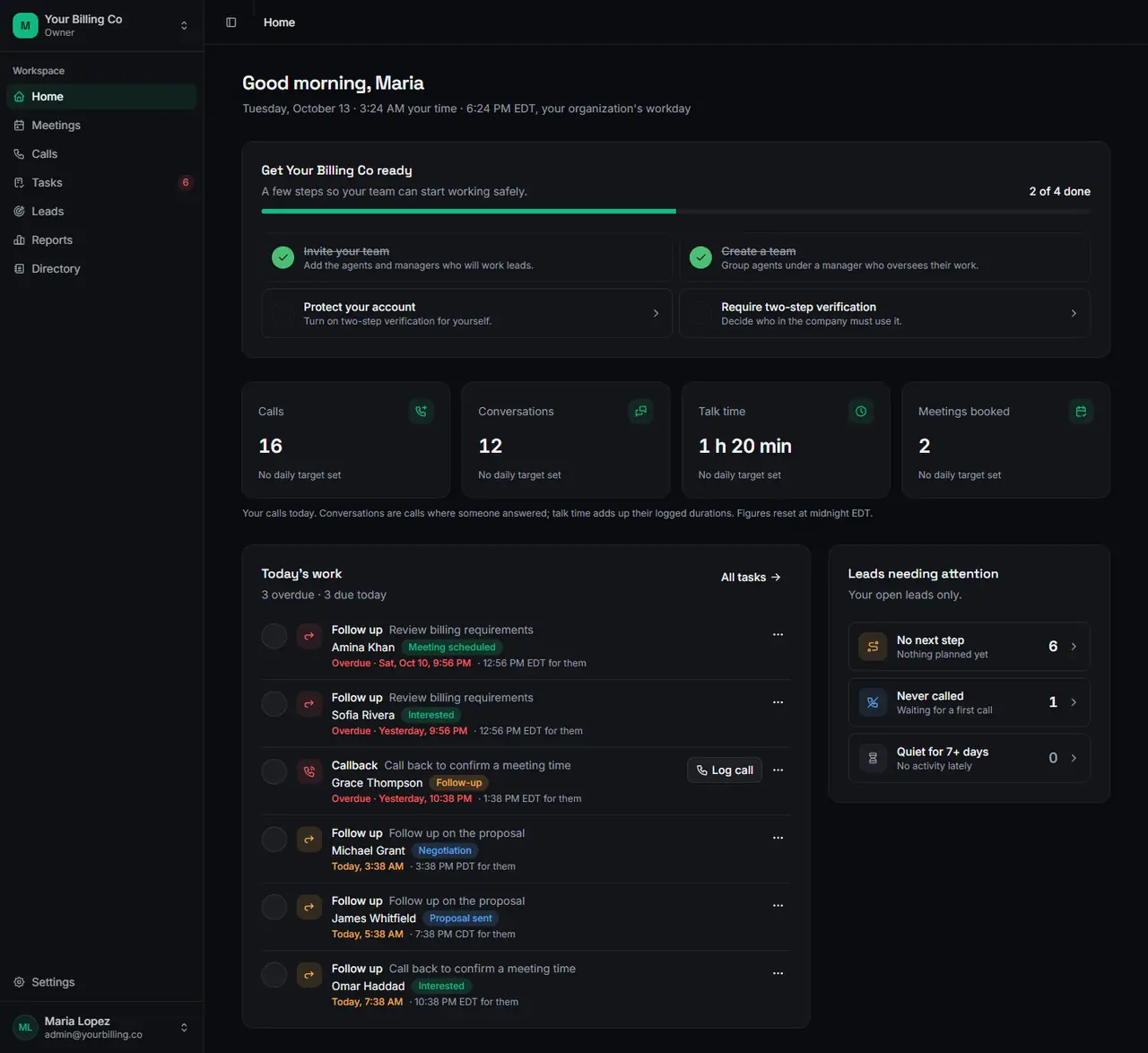Click the completed Invite your team step
The width and height of the screenshot is (1148, 1053).
pyautogui.click(x=466, y=257)
